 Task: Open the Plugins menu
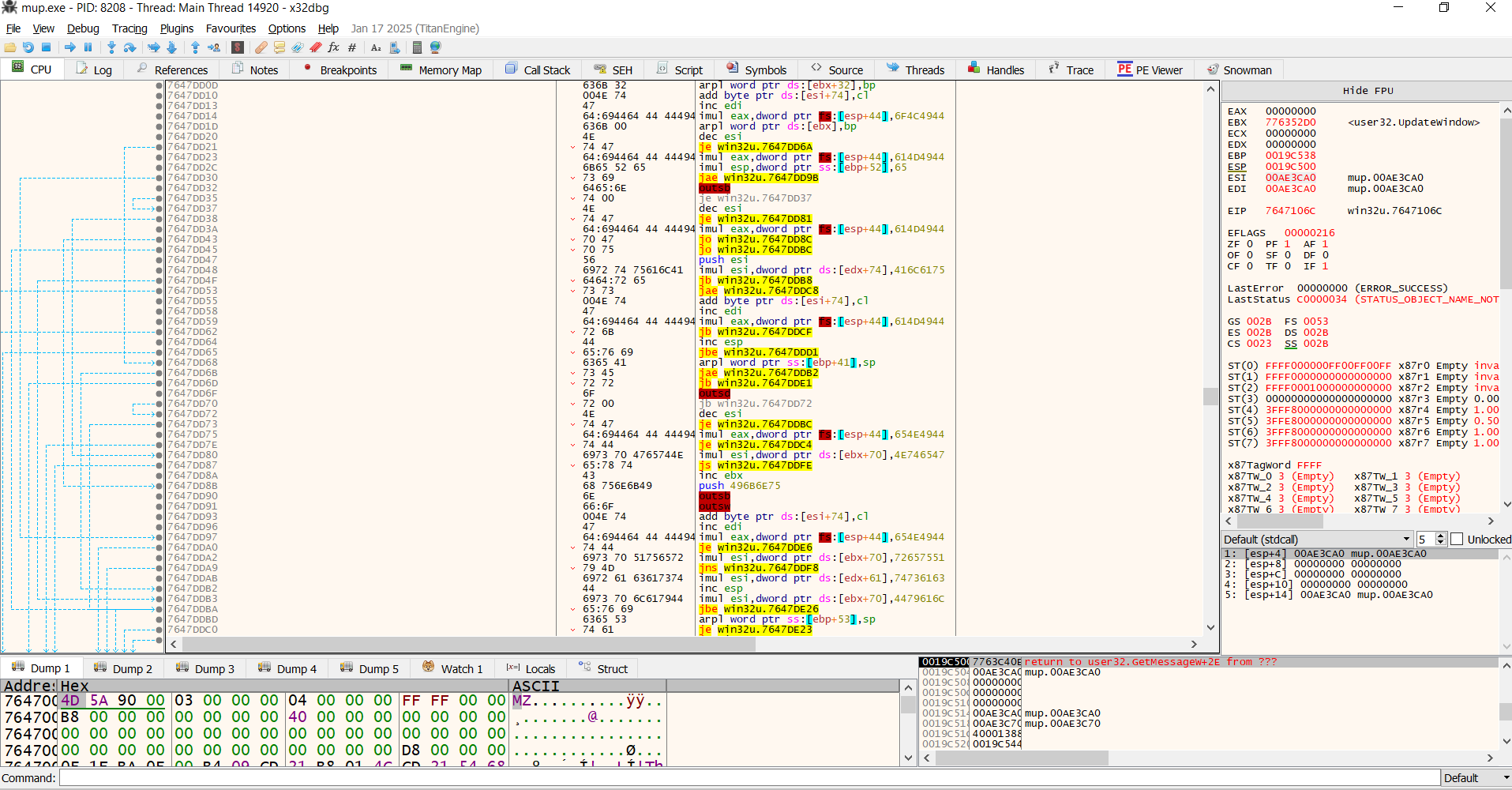click(x=177, y=28)
